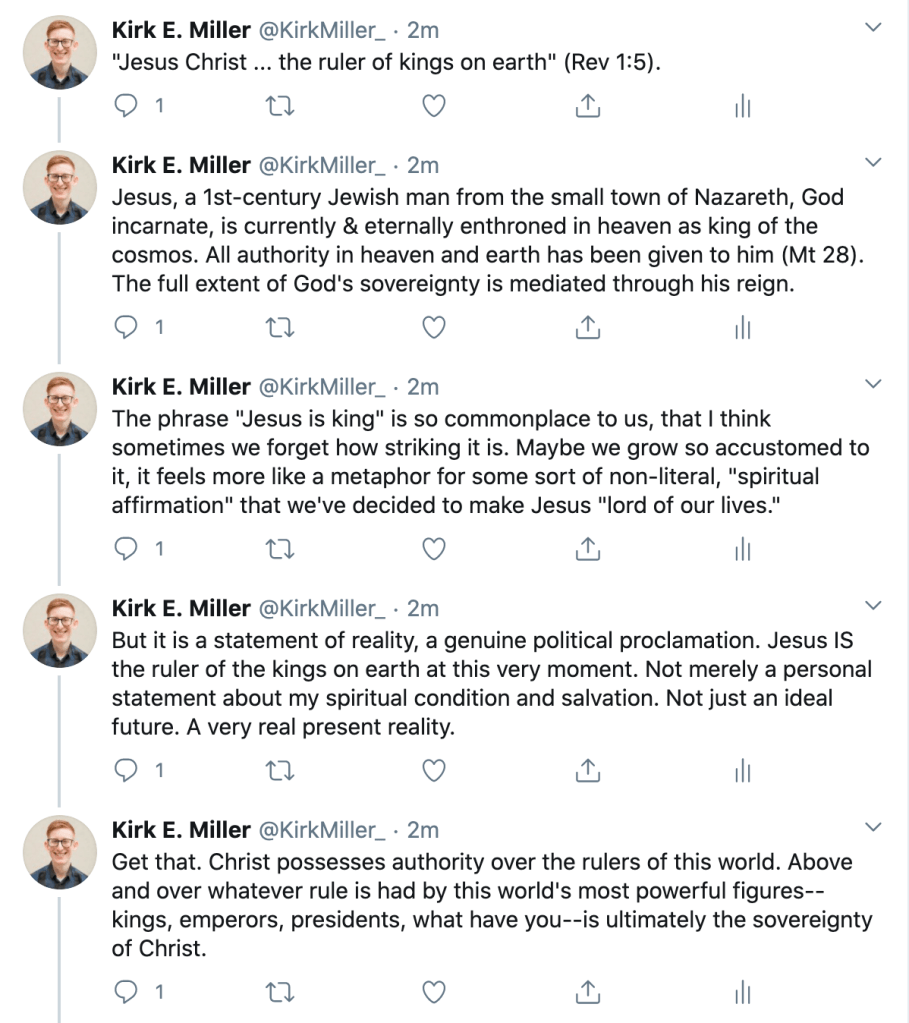Viewport: 909px width, 1023px height.
Task: Click @KirkMiller_ handle on second tweet
Action: pos(322,165)
